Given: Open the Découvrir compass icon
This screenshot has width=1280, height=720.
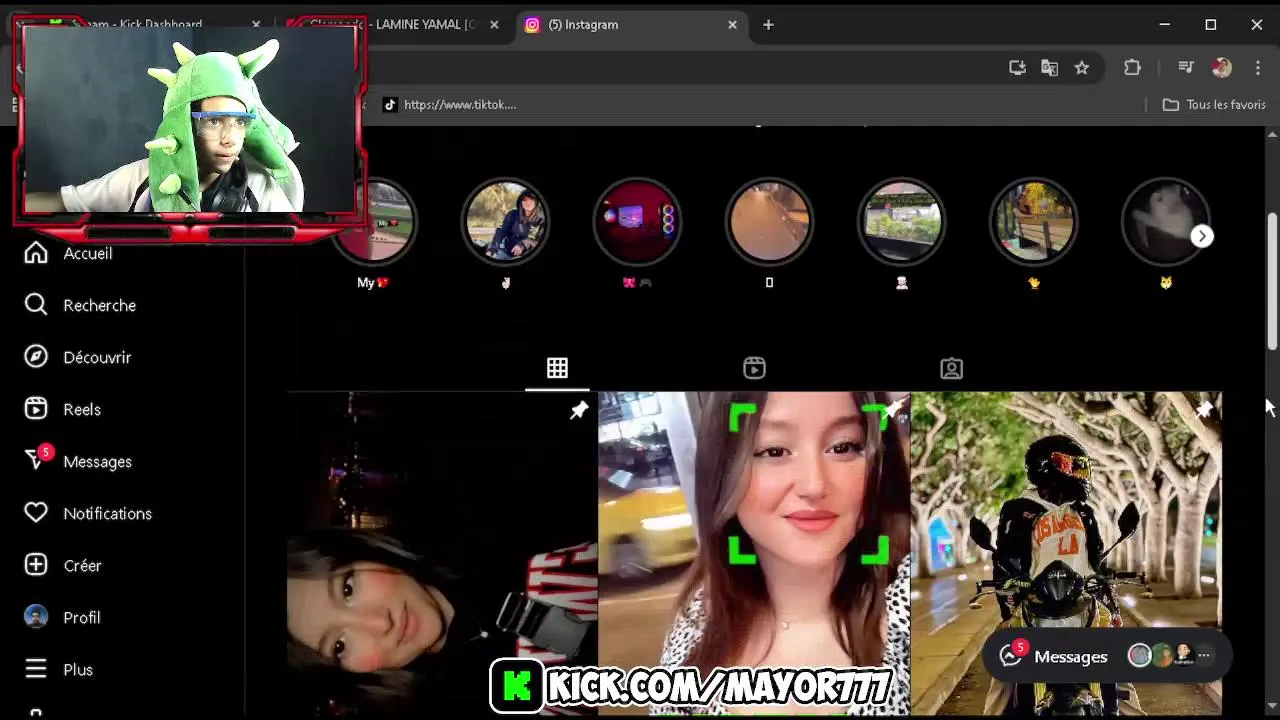Looking at the screenshot, I should click(36, 357).
